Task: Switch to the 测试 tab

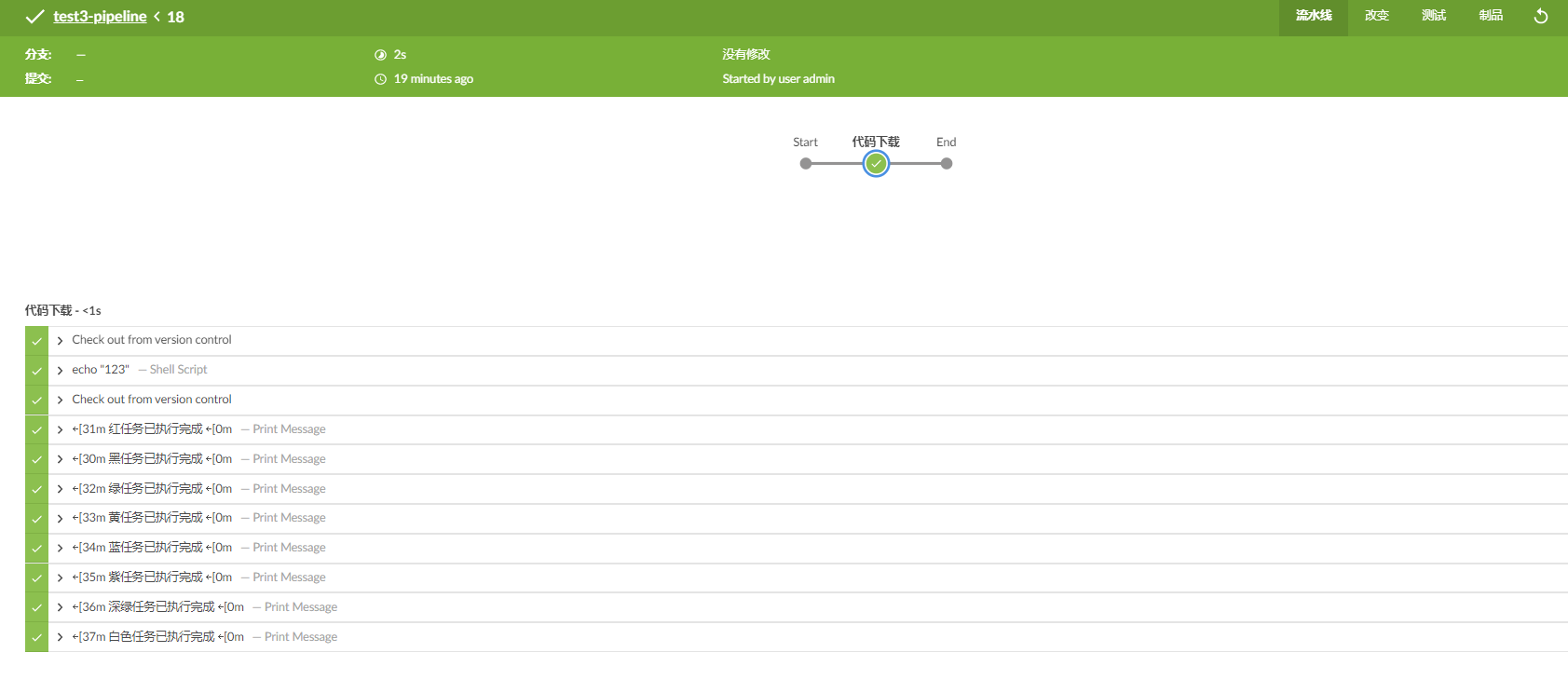Action: point(1434,16)
